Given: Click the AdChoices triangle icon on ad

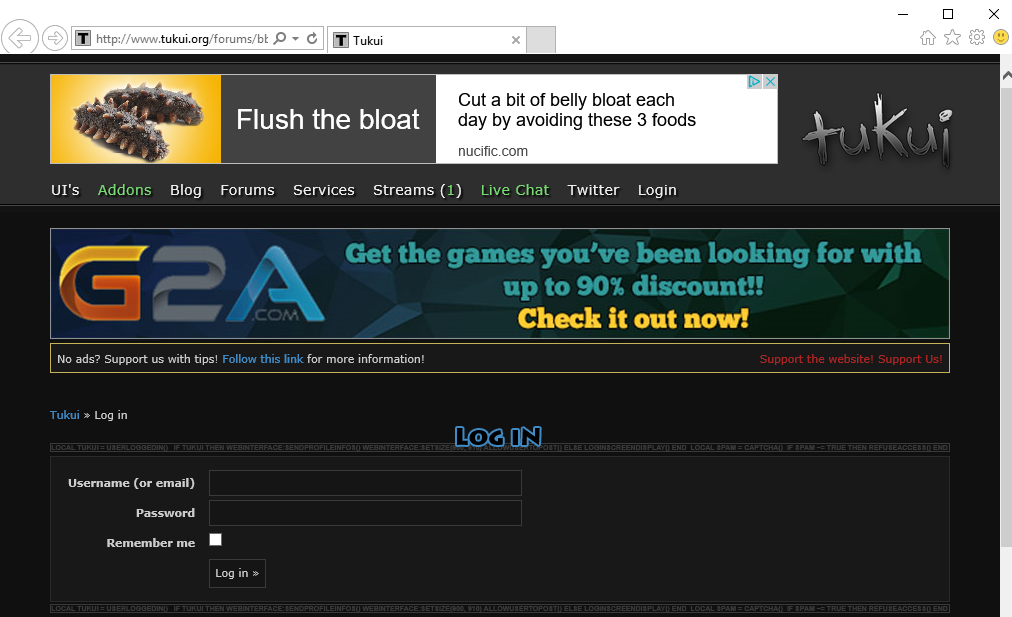Looking at the screenshot, I should [x=755, y=82].
